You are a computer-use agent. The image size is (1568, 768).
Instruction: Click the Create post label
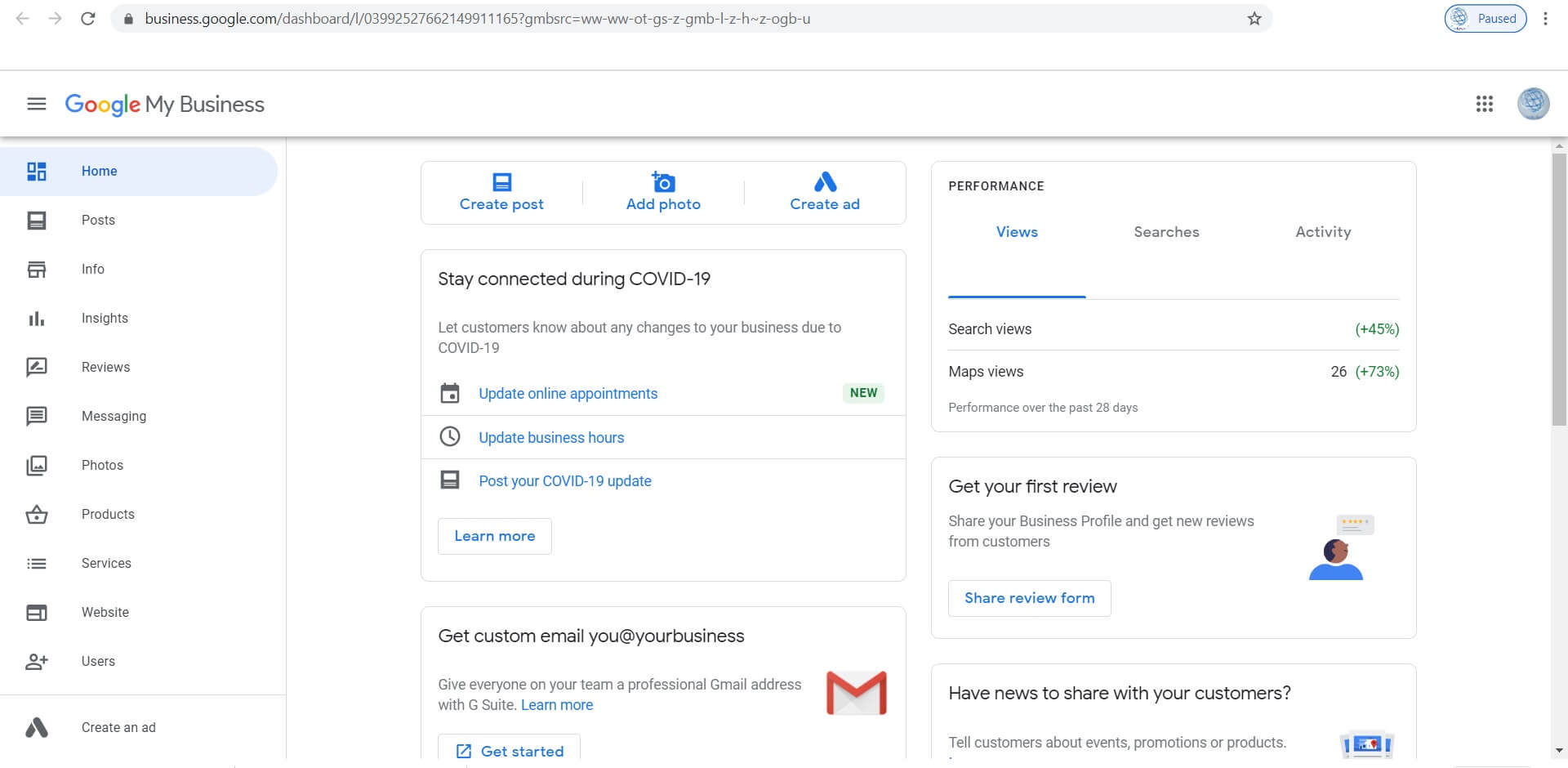point(501,204)
